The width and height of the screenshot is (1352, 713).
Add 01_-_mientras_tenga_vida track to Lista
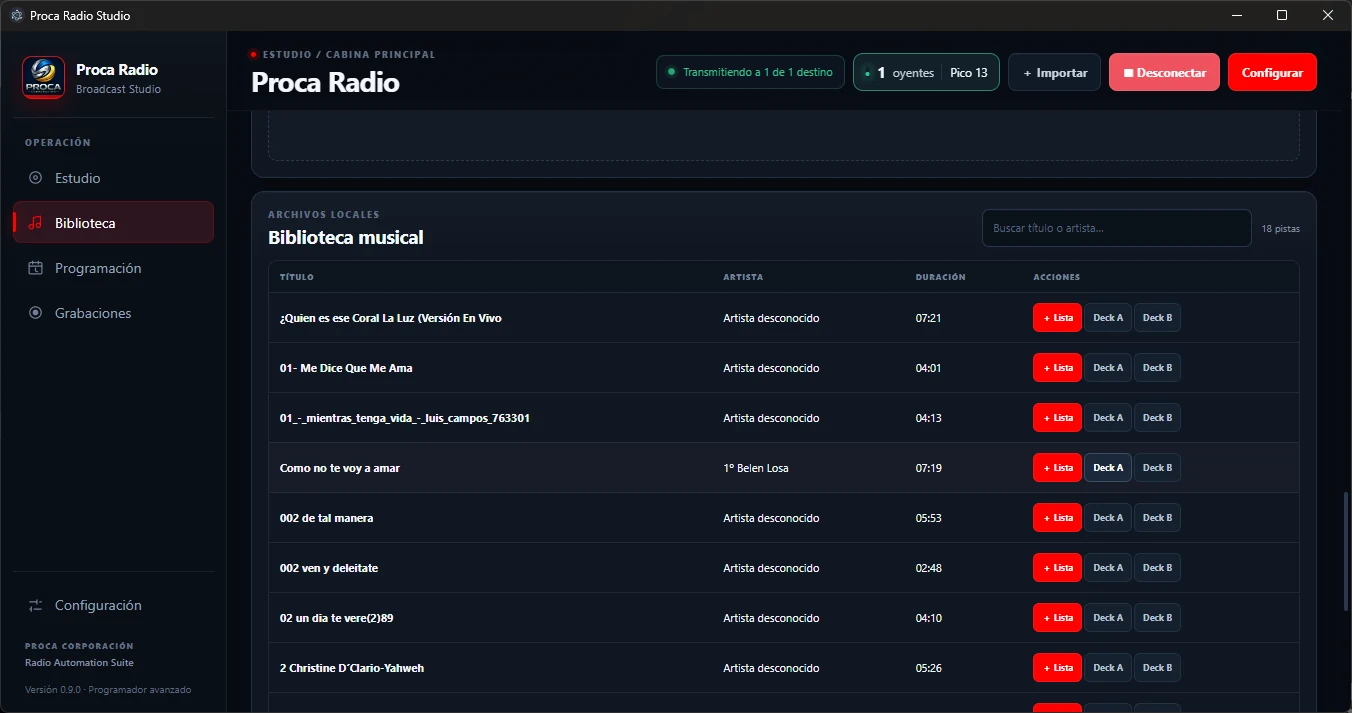[1057, 418]
